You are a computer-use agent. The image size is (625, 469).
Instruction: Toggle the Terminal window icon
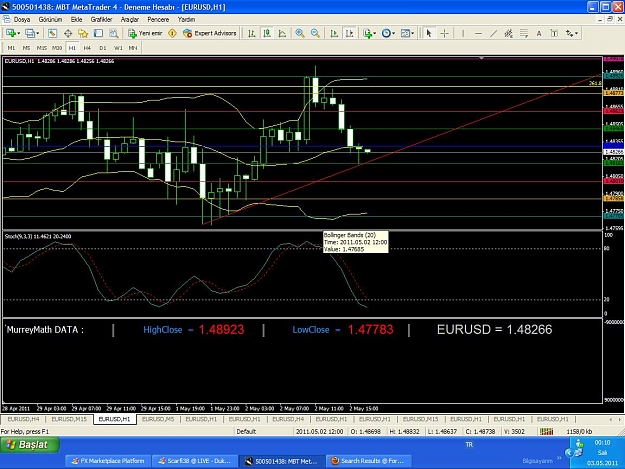(x=98, y=33)
